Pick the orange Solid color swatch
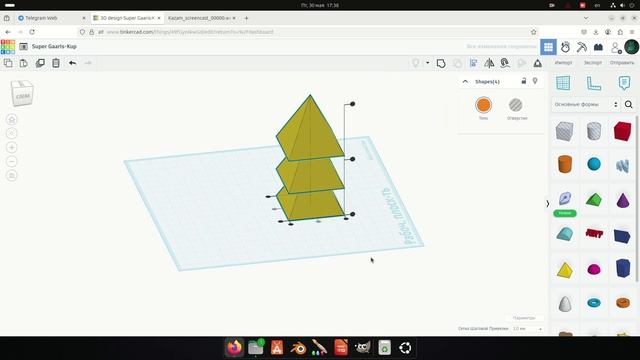 [x=483, y=105]
